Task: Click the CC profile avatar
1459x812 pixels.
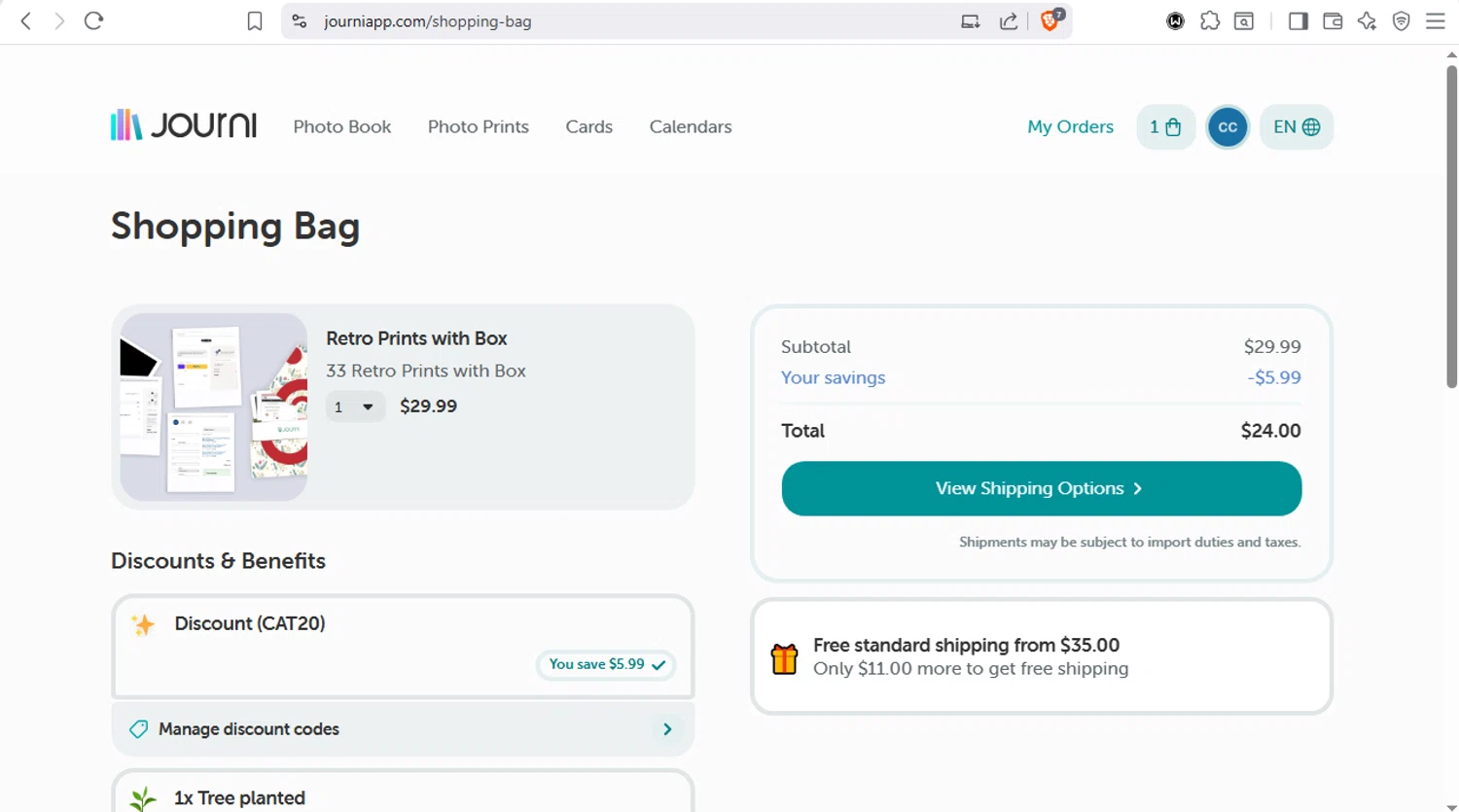Action: click(1228, 127)
